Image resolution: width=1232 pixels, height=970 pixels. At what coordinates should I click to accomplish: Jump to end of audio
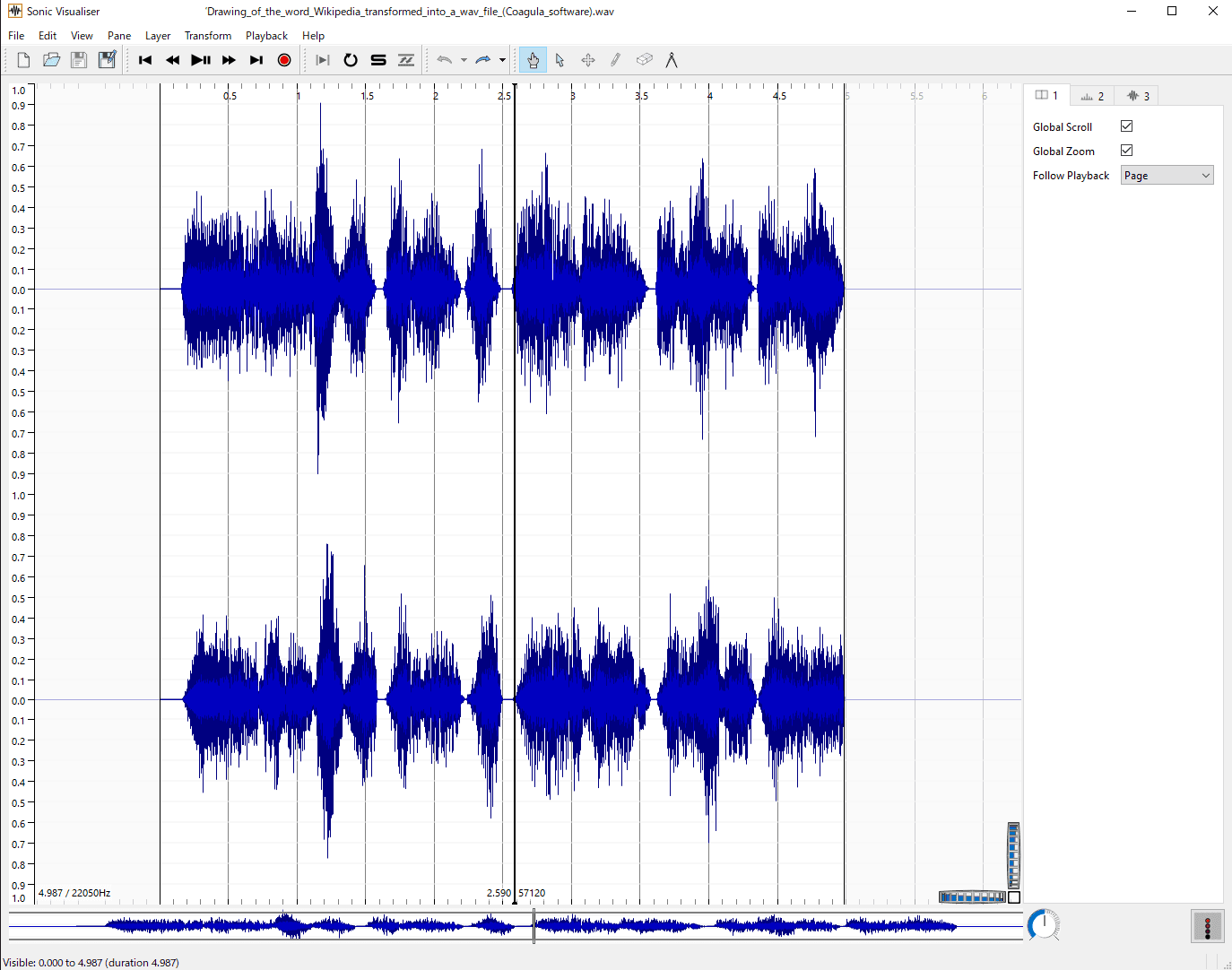point(256,60)
